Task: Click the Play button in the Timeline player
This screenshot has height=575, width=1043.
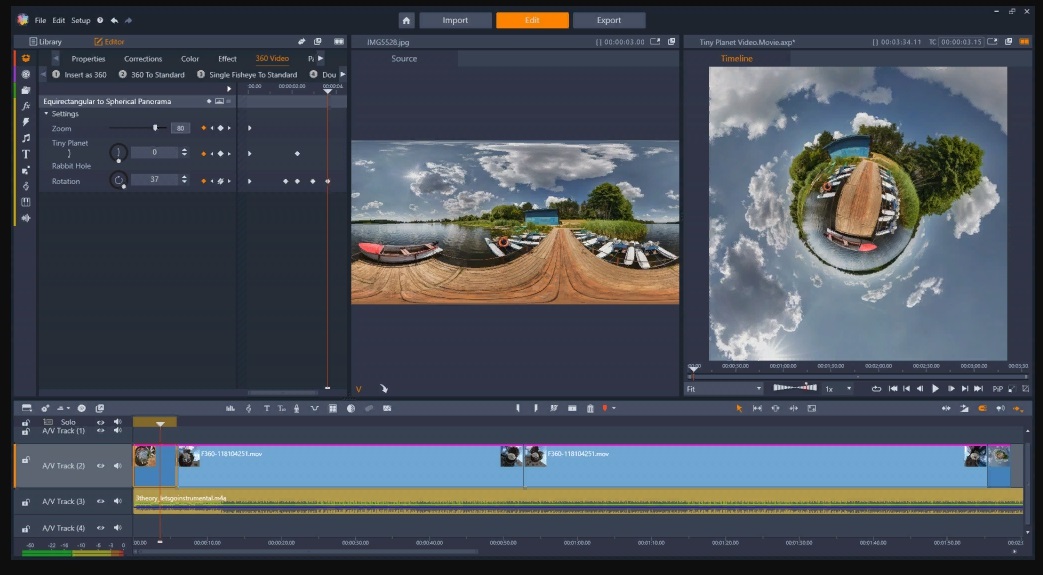Action: coord(935,389)
